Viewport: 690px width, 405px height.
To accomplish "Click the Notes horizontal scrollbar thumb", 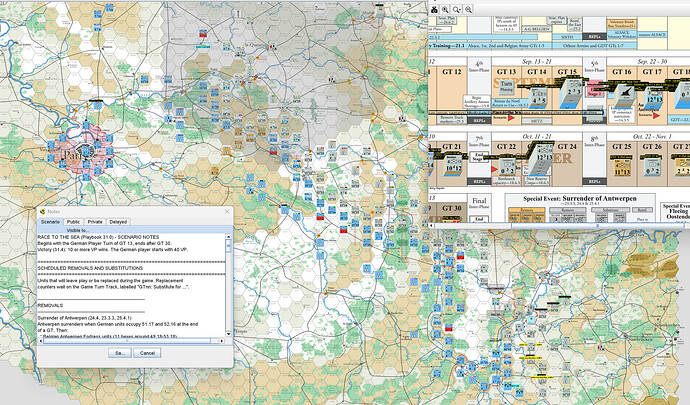I will pyautogui.click(x=127, y=341).
